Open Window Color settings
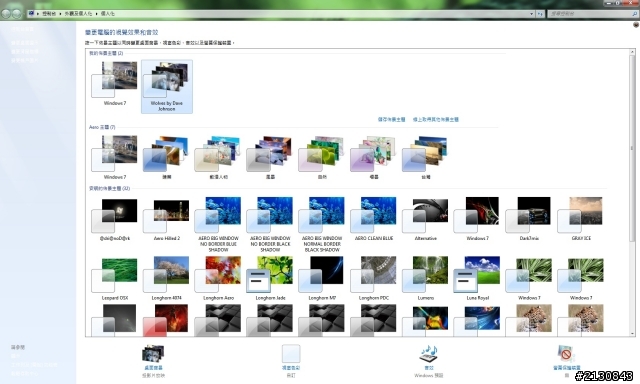This screenshot has height=384, width=640. click(x=291, y=361)
